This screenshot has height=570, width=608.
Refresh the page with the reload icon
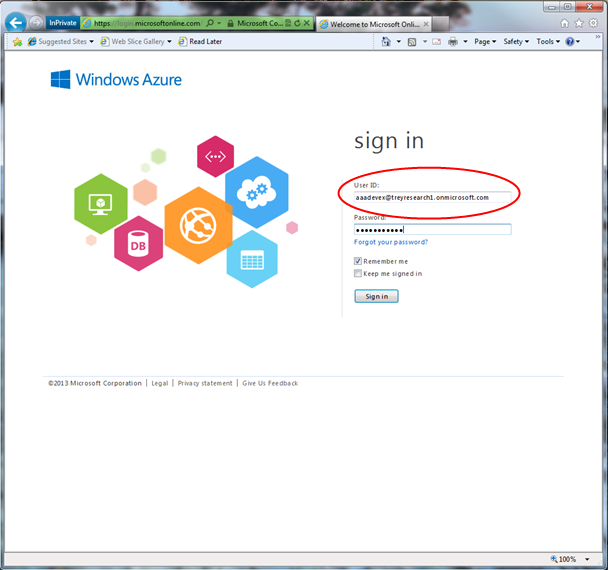click(297, 23)
